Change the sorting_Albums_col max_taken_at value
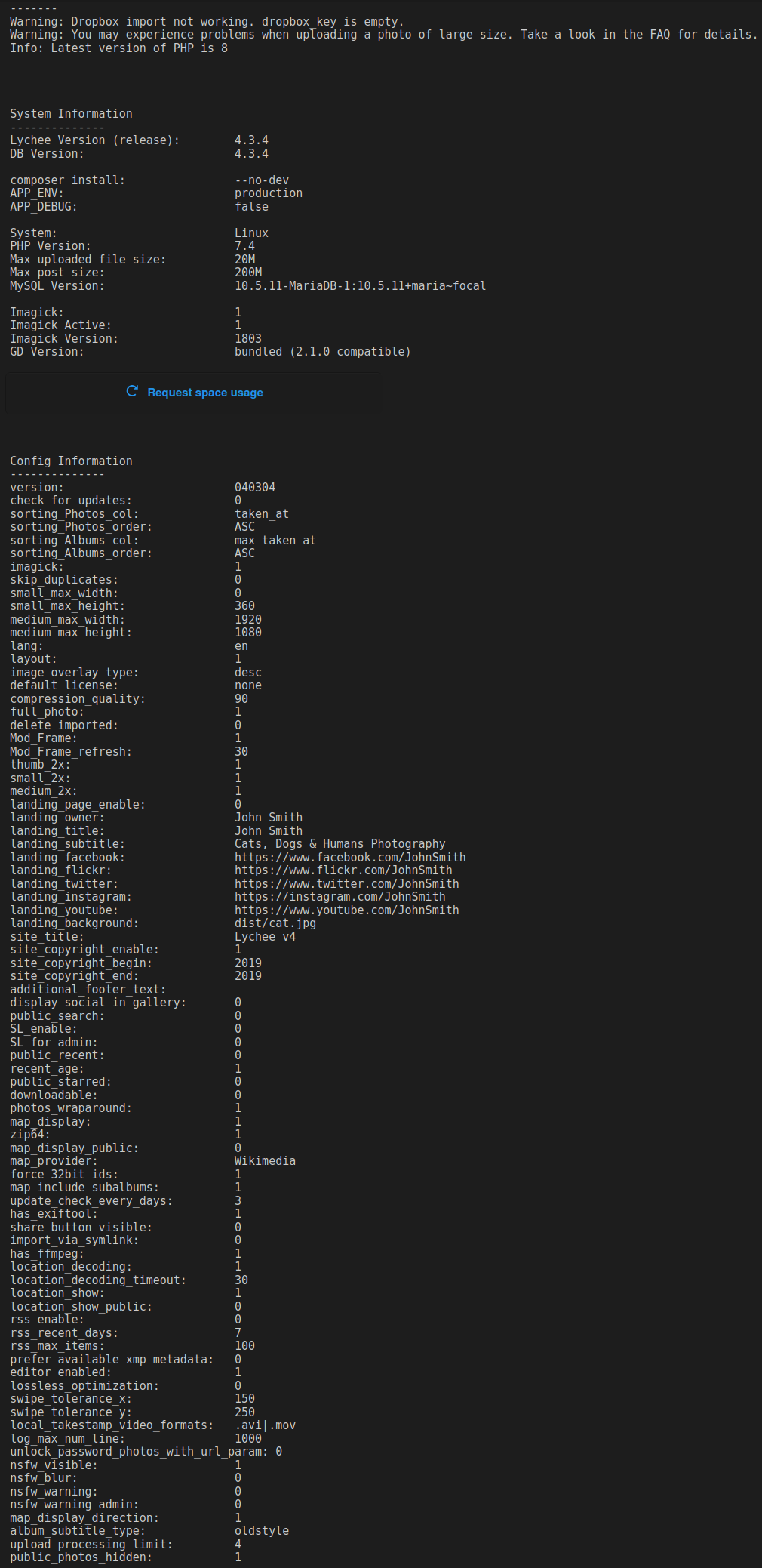 coord(275,540)
